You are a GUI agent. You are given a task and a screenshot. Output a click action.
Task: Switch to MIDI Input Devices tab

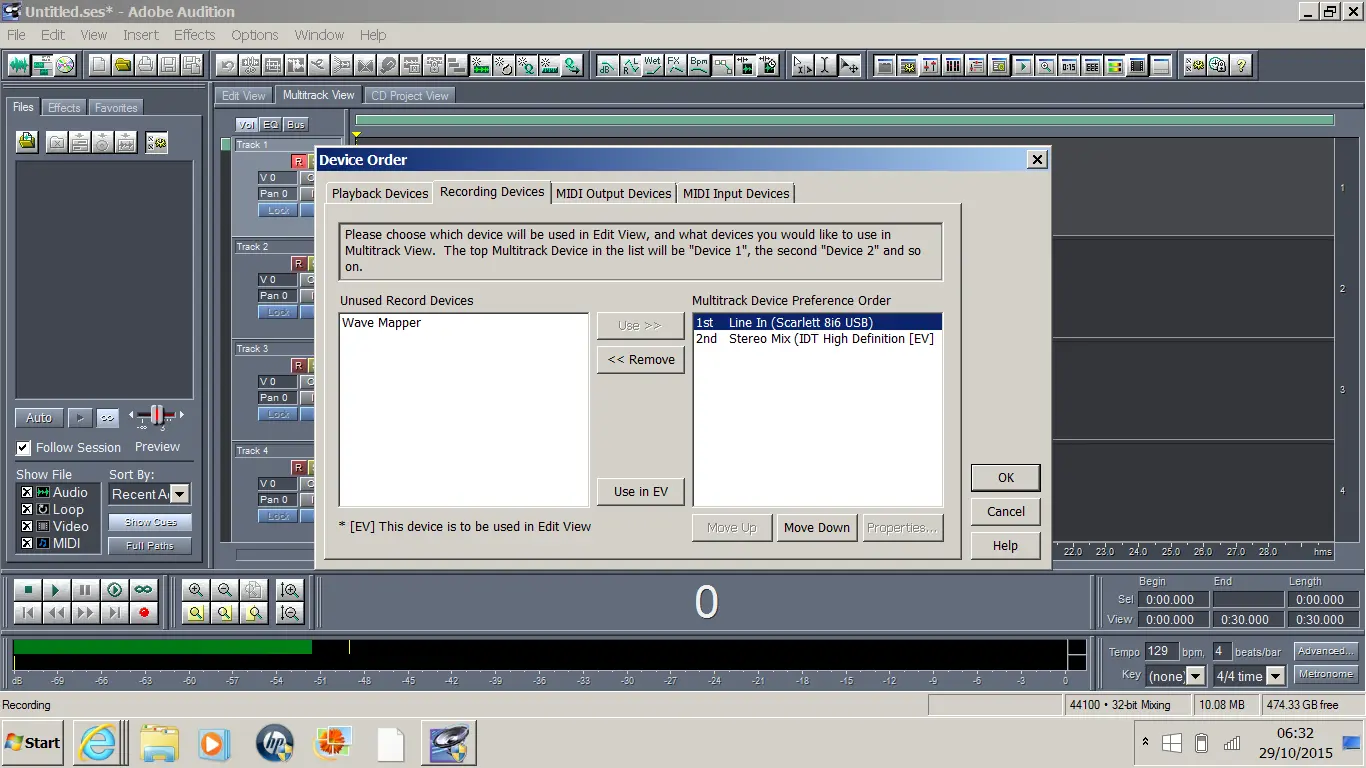(x=736, y=194)
